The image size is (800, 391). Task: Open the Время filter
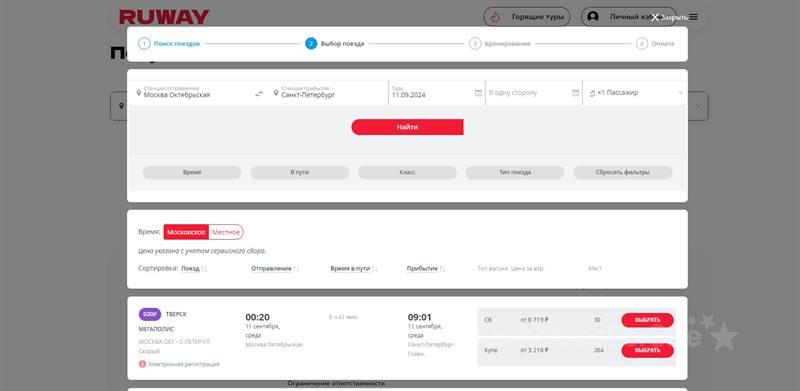pos(192,173)
